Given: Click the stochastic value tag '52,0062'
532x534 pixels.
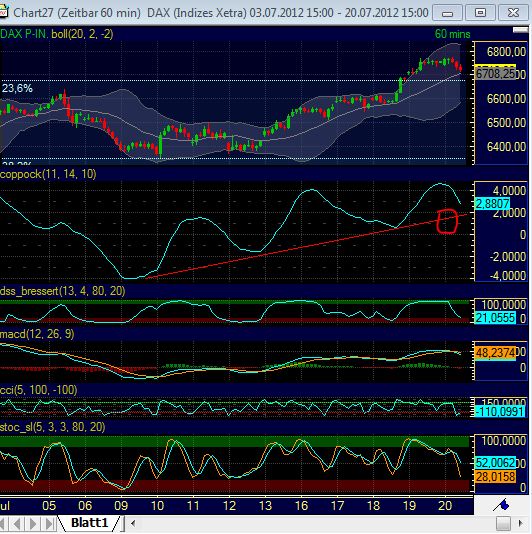Looking at the screenshot, I should point(495,463).
